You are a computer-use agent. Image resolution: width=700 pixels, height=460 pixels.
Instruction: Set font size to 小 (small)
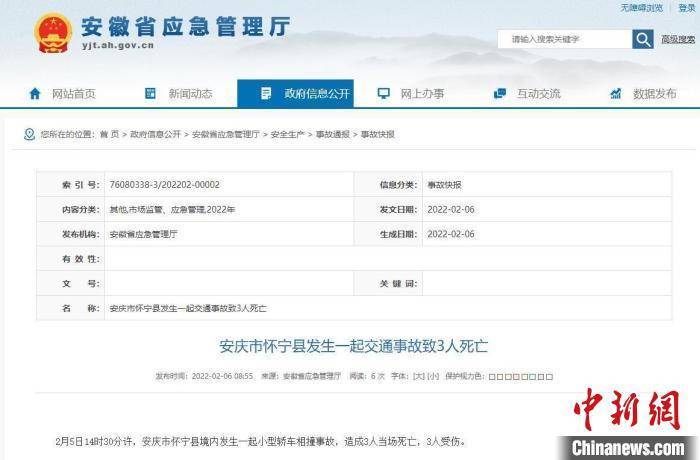point(433,376)
